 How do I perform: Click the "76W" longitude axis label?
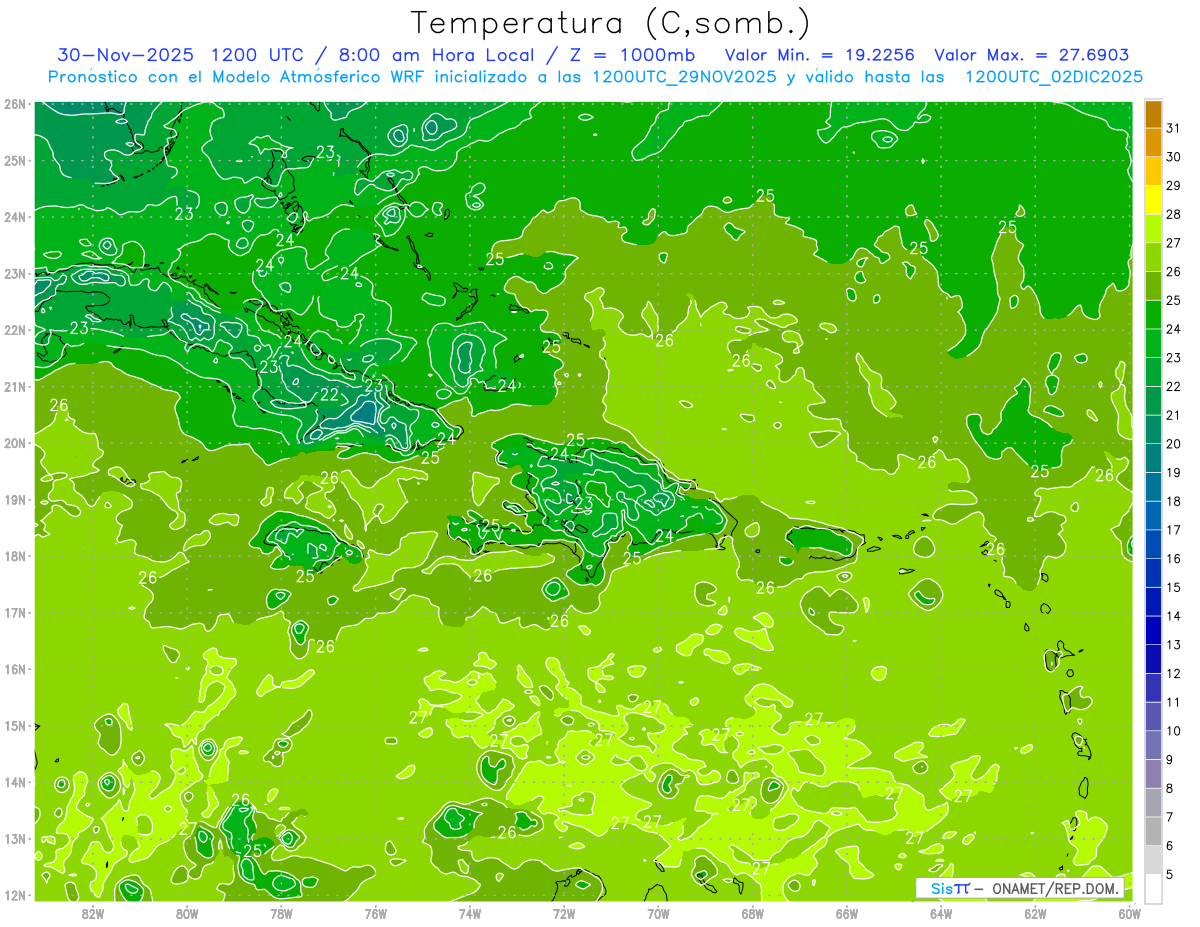(x=376, y=913)
